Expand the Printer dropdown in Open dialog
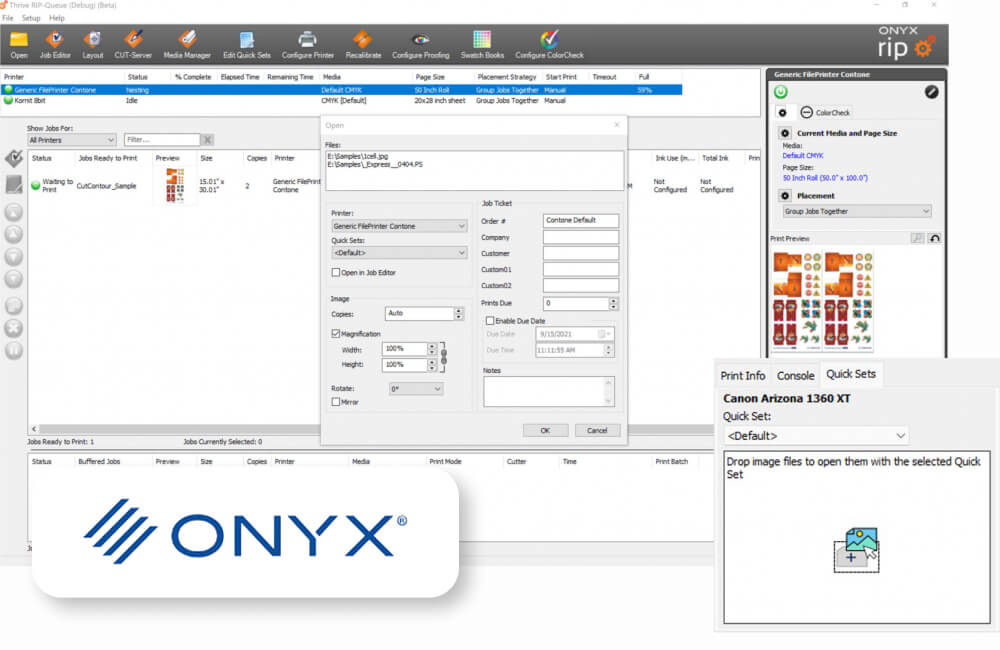1000x650 pixels. click(x=399, y=226)
